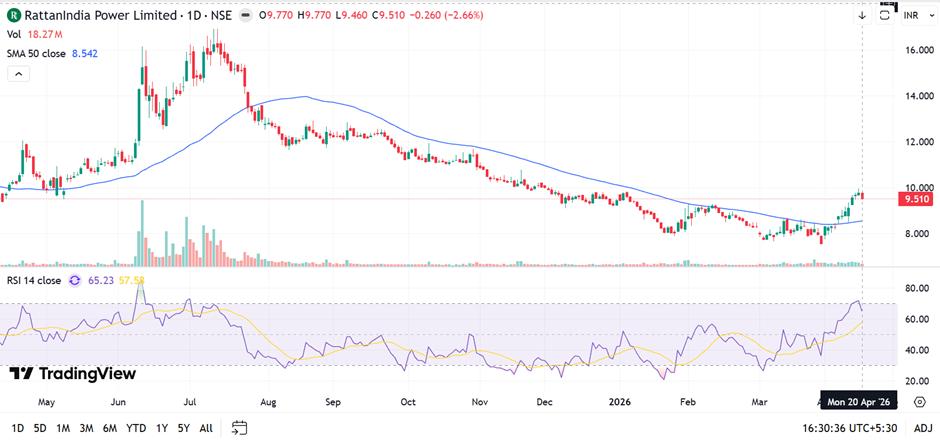
Task: Open chart settings gear icon at bottom right
Action: [918, 400]
